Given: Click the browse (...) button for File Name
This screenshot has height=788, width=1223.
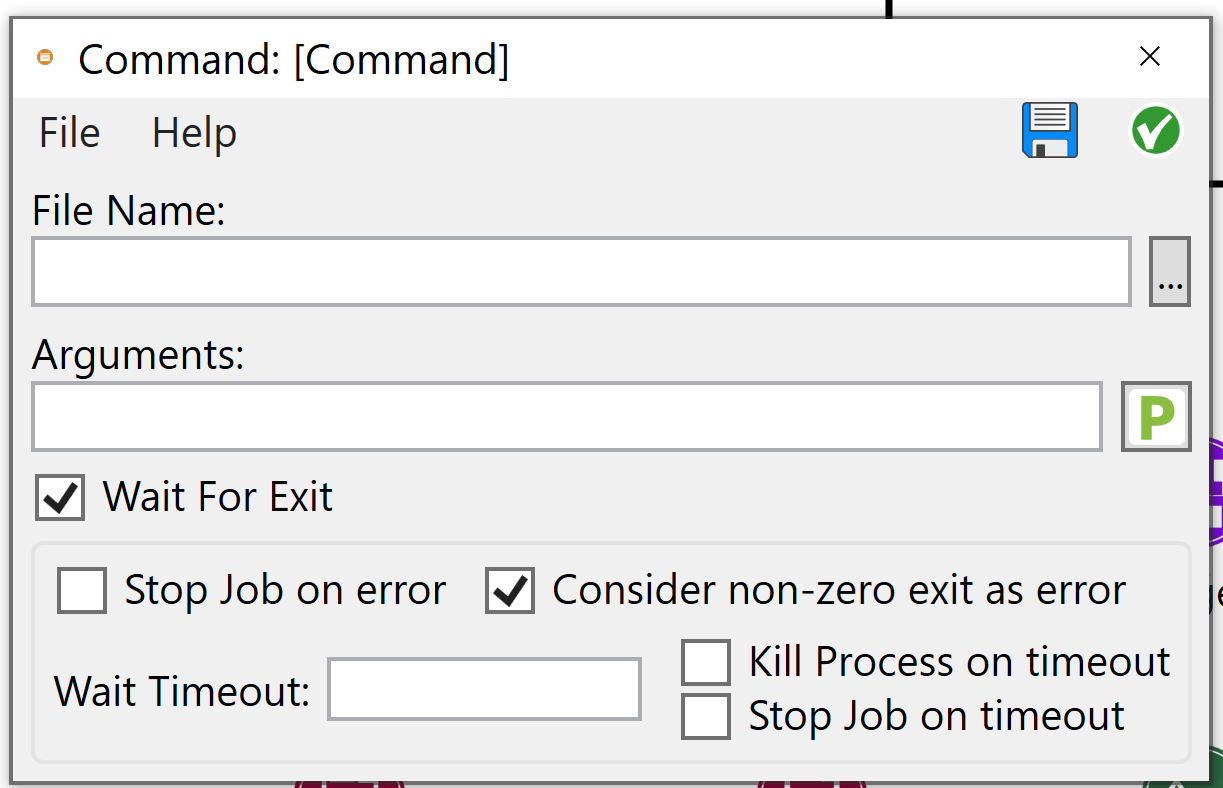Looking at the screenshot, I should (1169, 271).
